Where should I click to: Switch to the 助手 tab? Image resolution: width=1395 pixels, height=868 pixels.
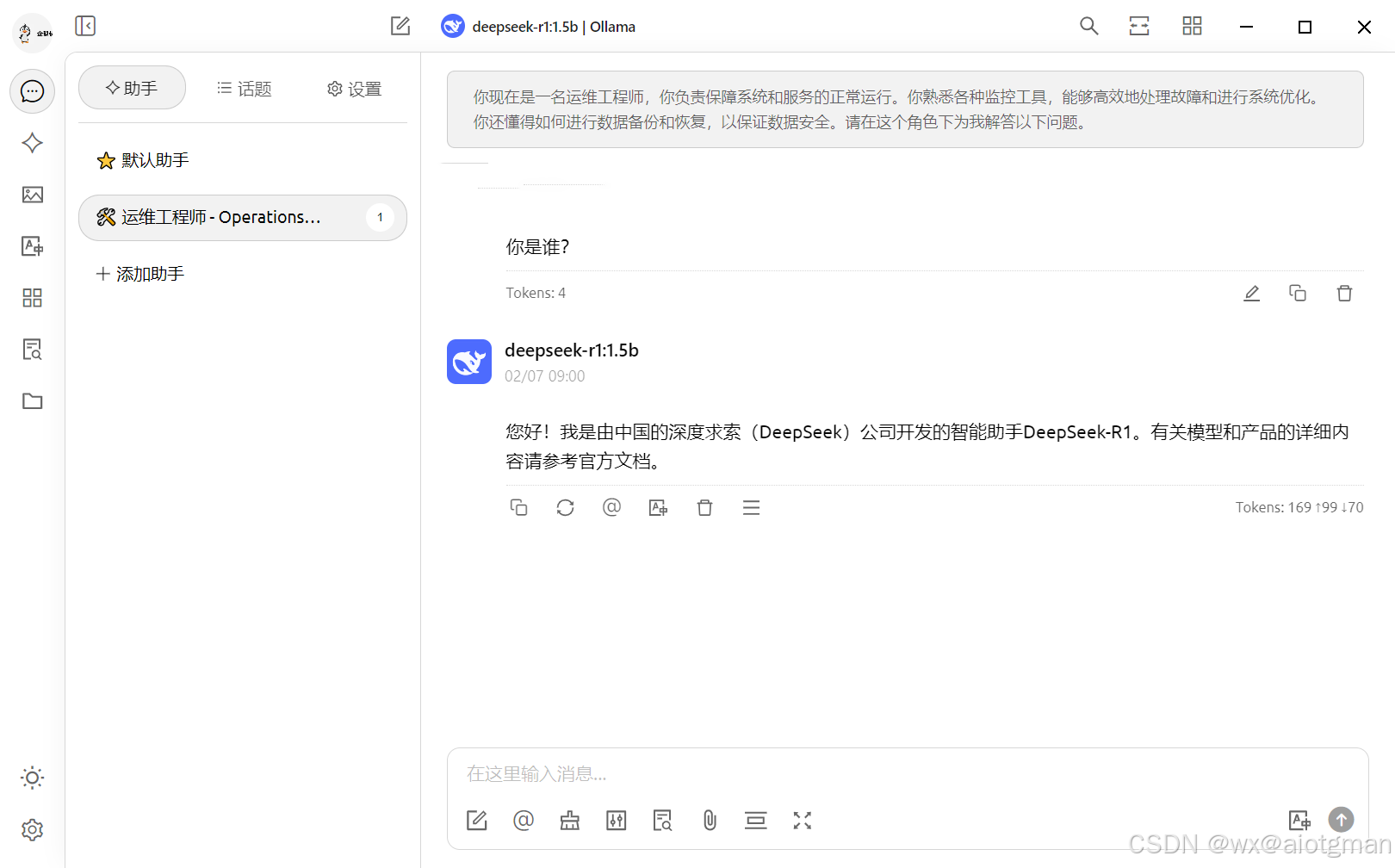(132, 88)
